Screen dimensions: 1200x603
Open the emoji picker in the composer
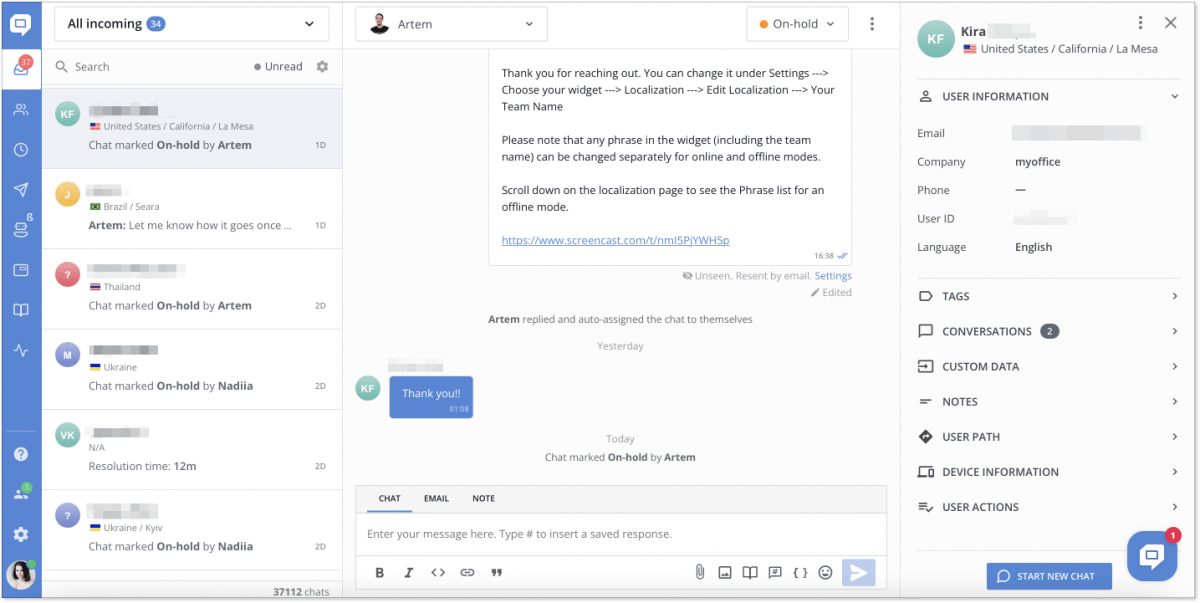point(826,572)
